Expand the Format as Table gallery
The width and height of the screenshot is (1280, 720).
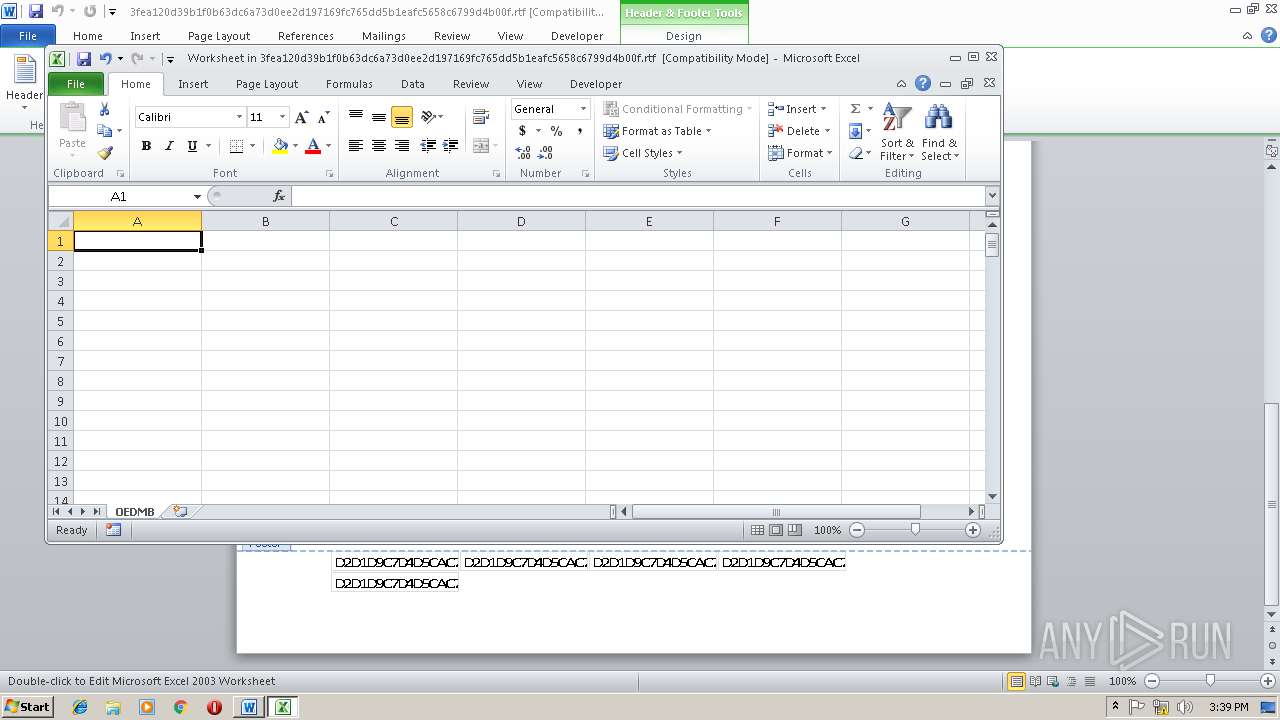[x=657, y=131]
